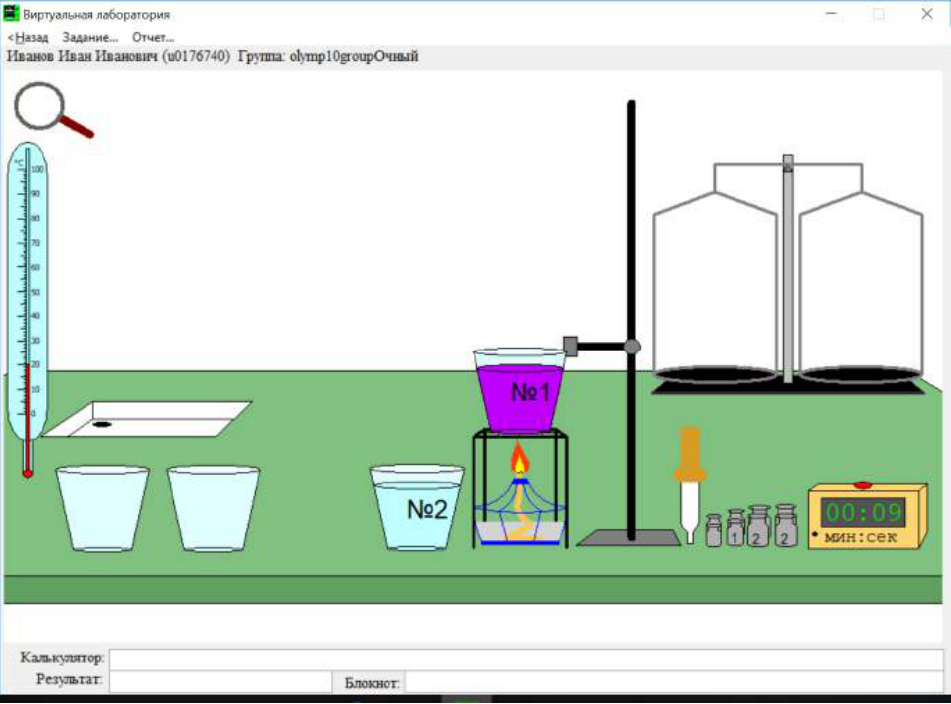Click the second empty beaker
Screen dimensions: 951x704
tap(213, 508)
